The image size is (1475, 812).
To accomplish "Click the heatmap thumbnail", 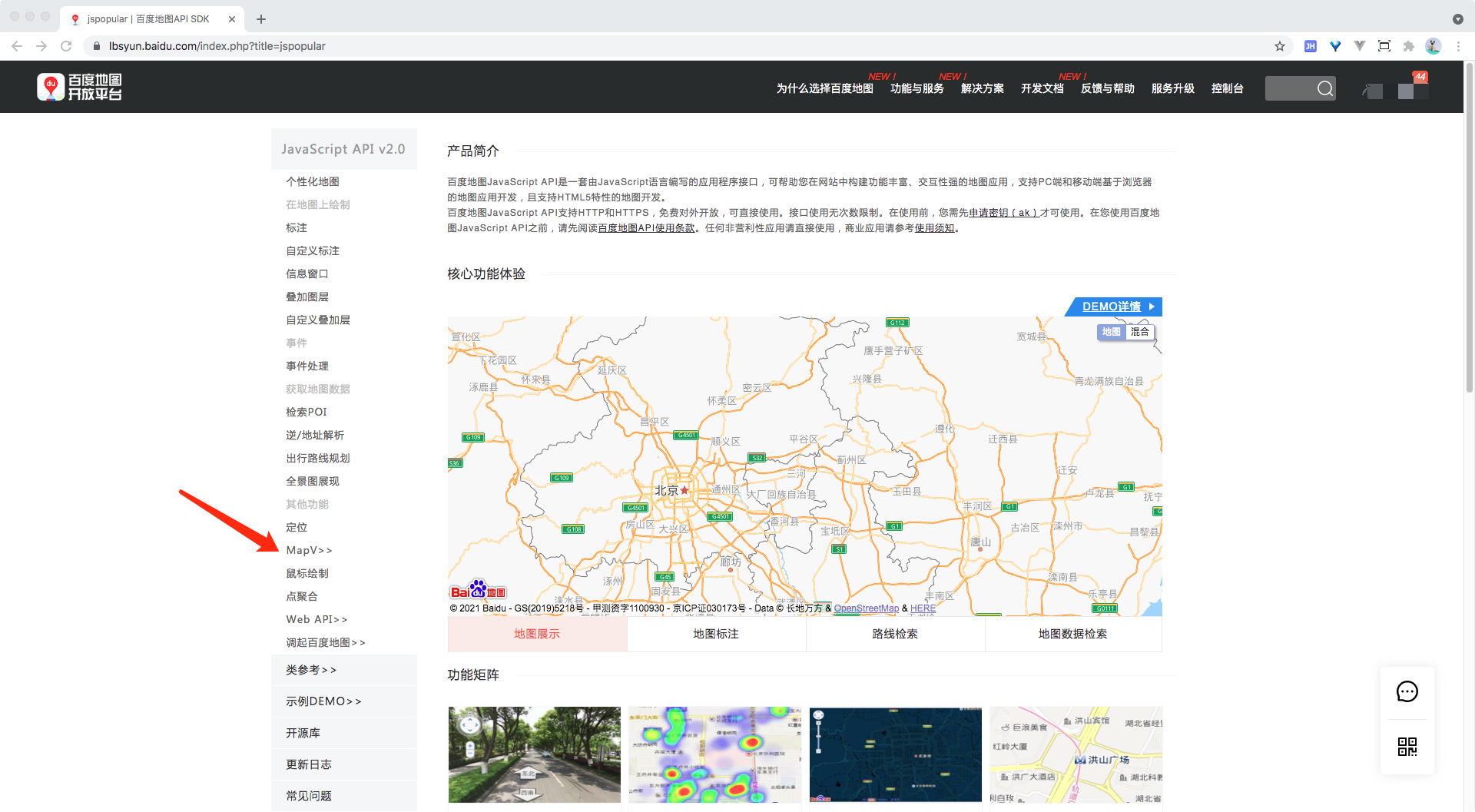I will point(715,755).
